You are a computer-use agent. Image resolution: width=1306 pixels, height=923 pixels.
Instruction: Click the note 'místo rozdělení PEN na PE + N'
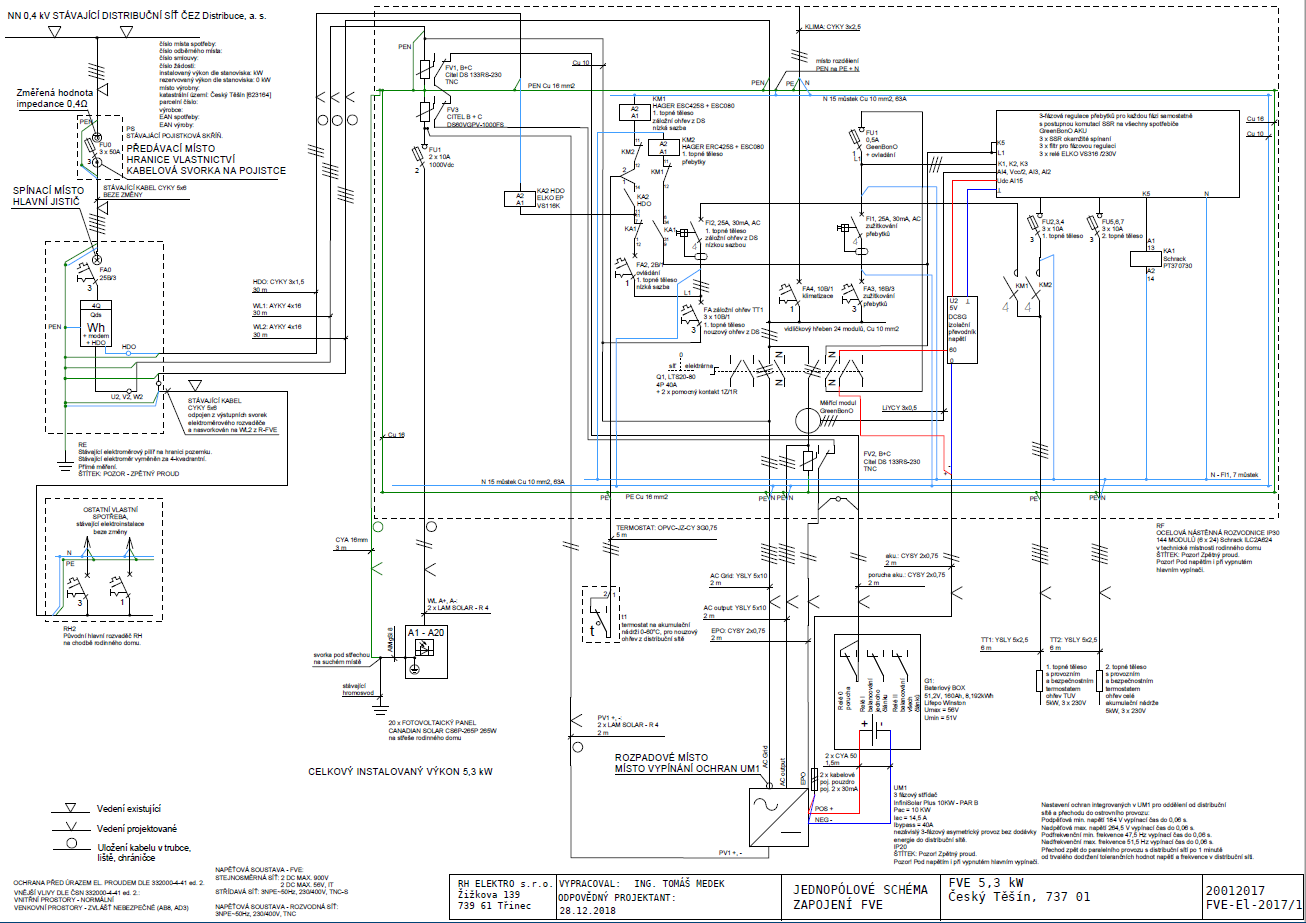click(836, 67)
